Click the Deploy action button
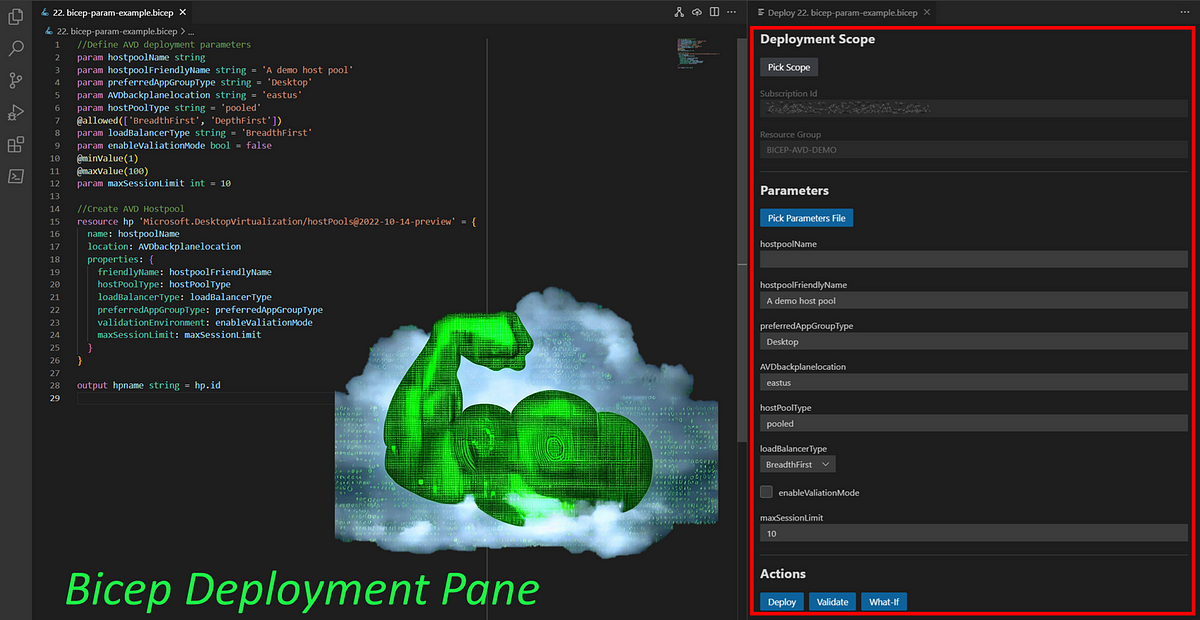The width and height of the screenshot is (1200, 620). (782, 602)
